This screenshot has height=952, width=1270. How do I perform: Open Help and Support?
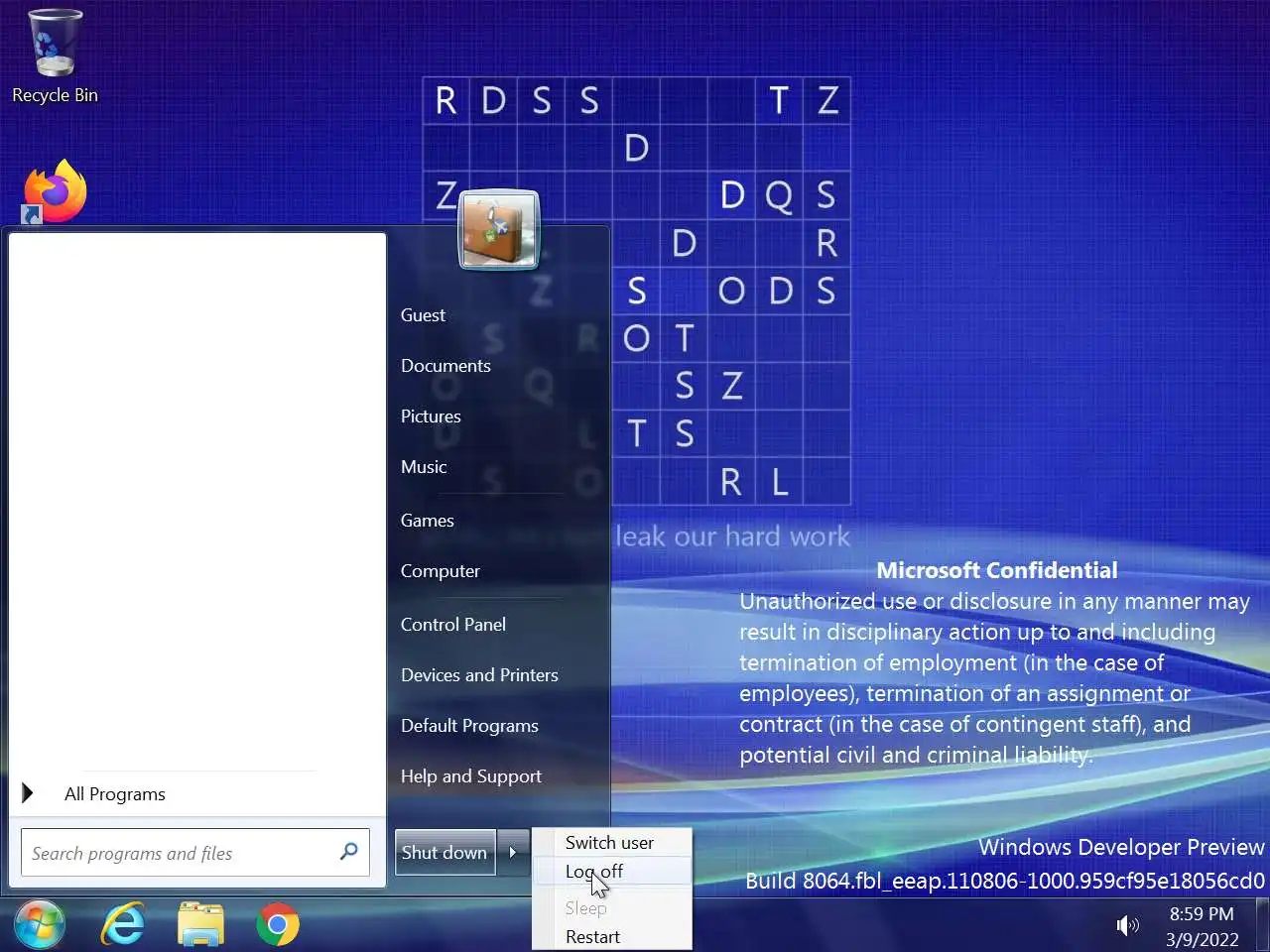[x=471, y=775]
